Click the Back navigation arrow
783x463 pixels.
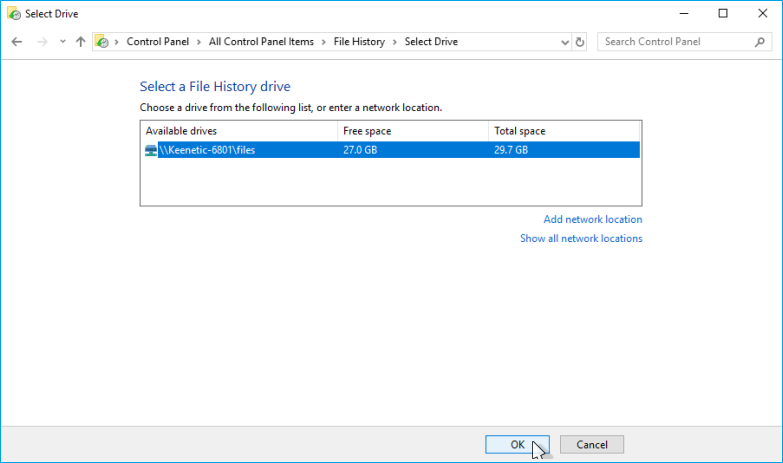tap(17, 42)
